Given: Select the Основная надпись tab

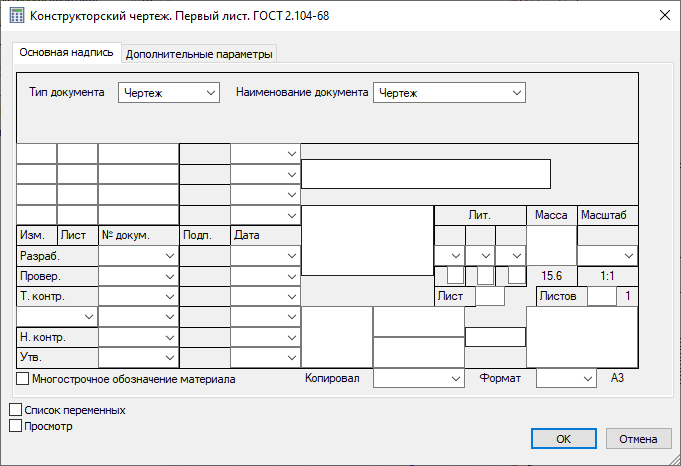Looking at the screenshot, I should (67, 53).
